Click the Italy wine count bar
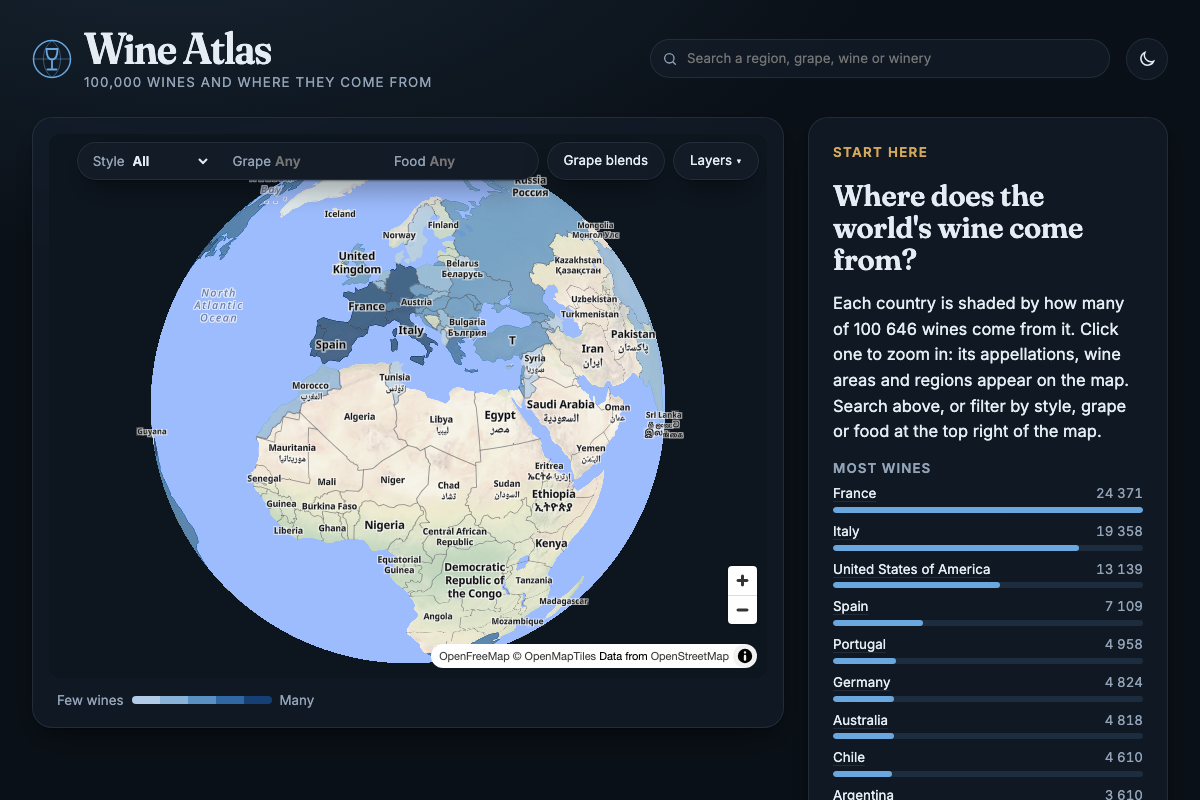 pos(988,548)
